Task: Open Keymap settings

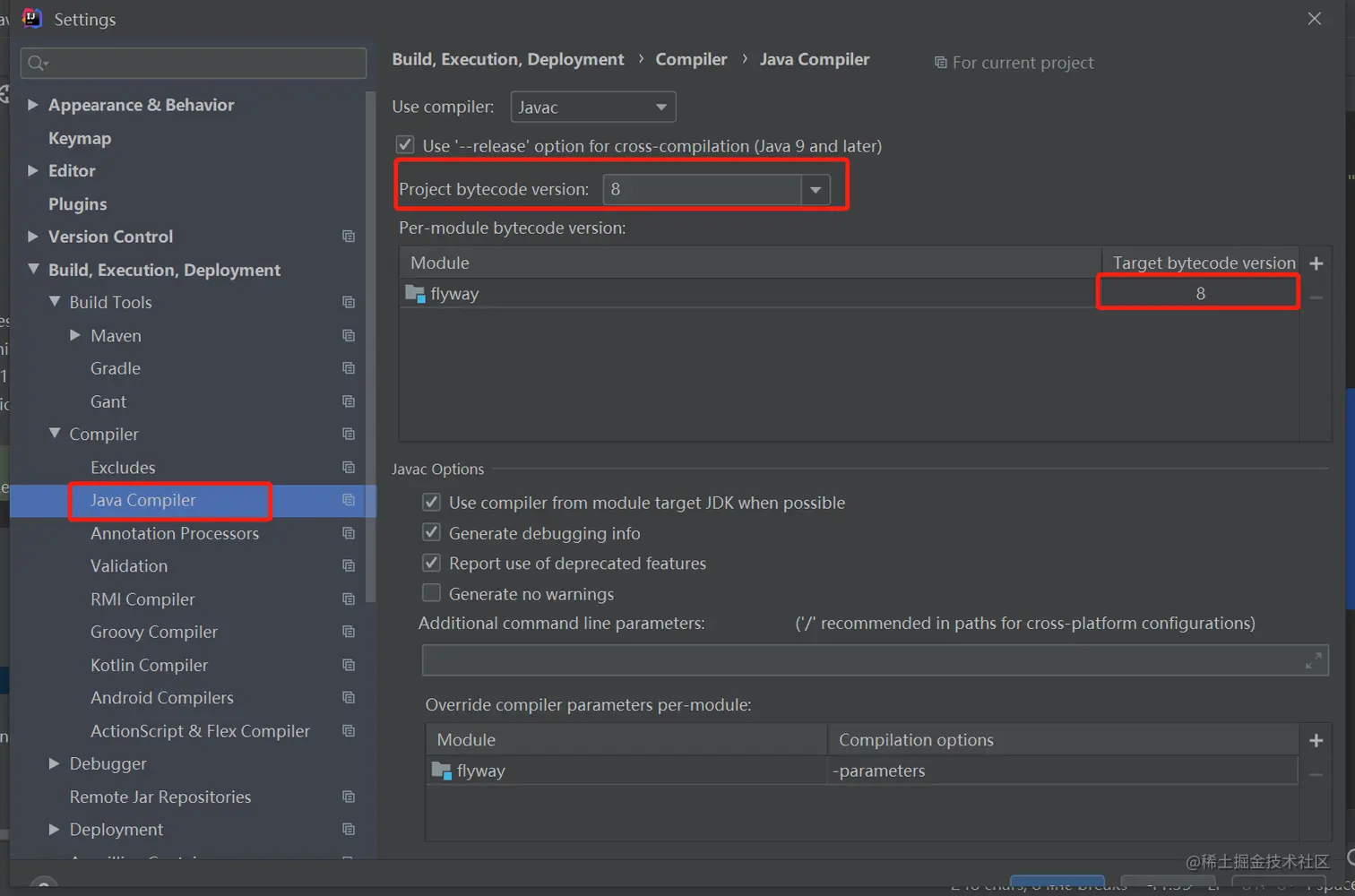Action: pos(80,138)
